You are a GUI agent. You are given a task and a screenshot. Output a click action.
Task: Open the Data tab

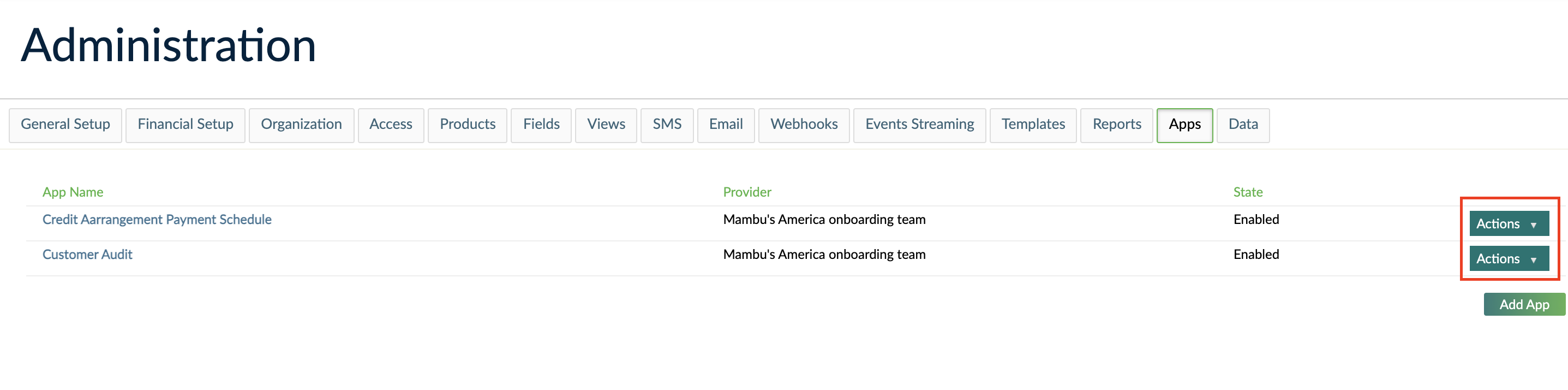pyautogui.click(x=1242, y=125)
